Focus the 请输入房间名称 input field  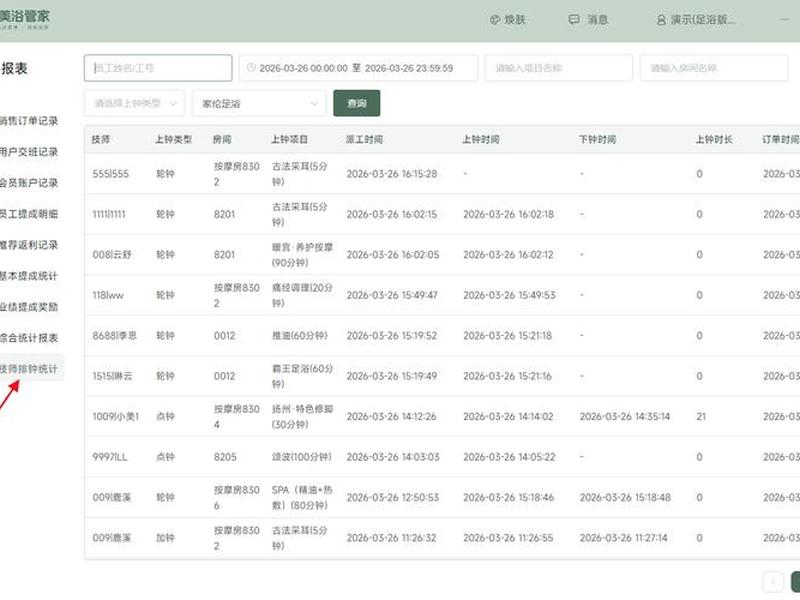714,68
